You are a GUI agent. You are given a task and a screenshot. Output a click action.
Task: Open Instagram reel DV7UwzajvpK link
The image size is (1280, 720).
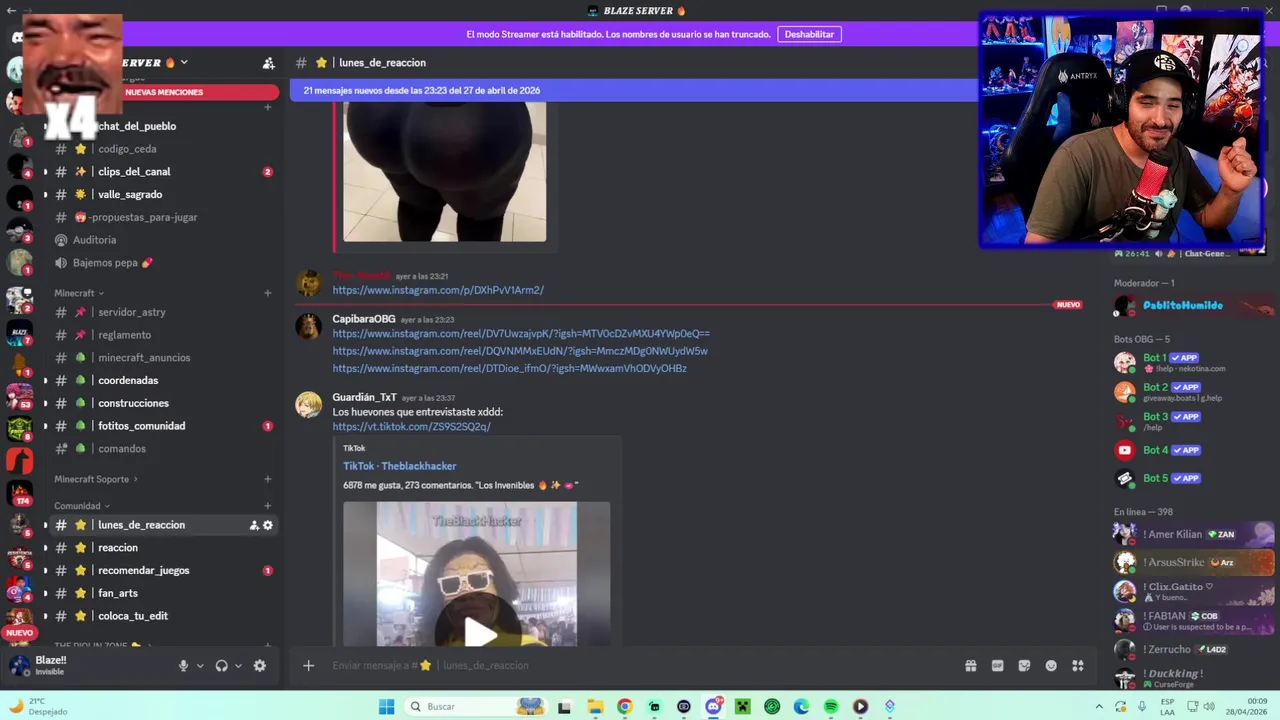pos(521,334)
